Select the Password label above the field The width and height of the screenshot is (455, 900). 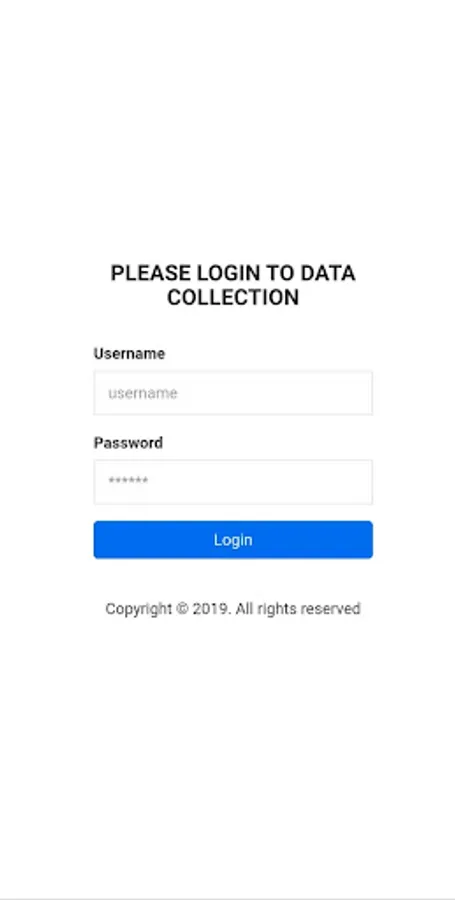tap(129, 443)
